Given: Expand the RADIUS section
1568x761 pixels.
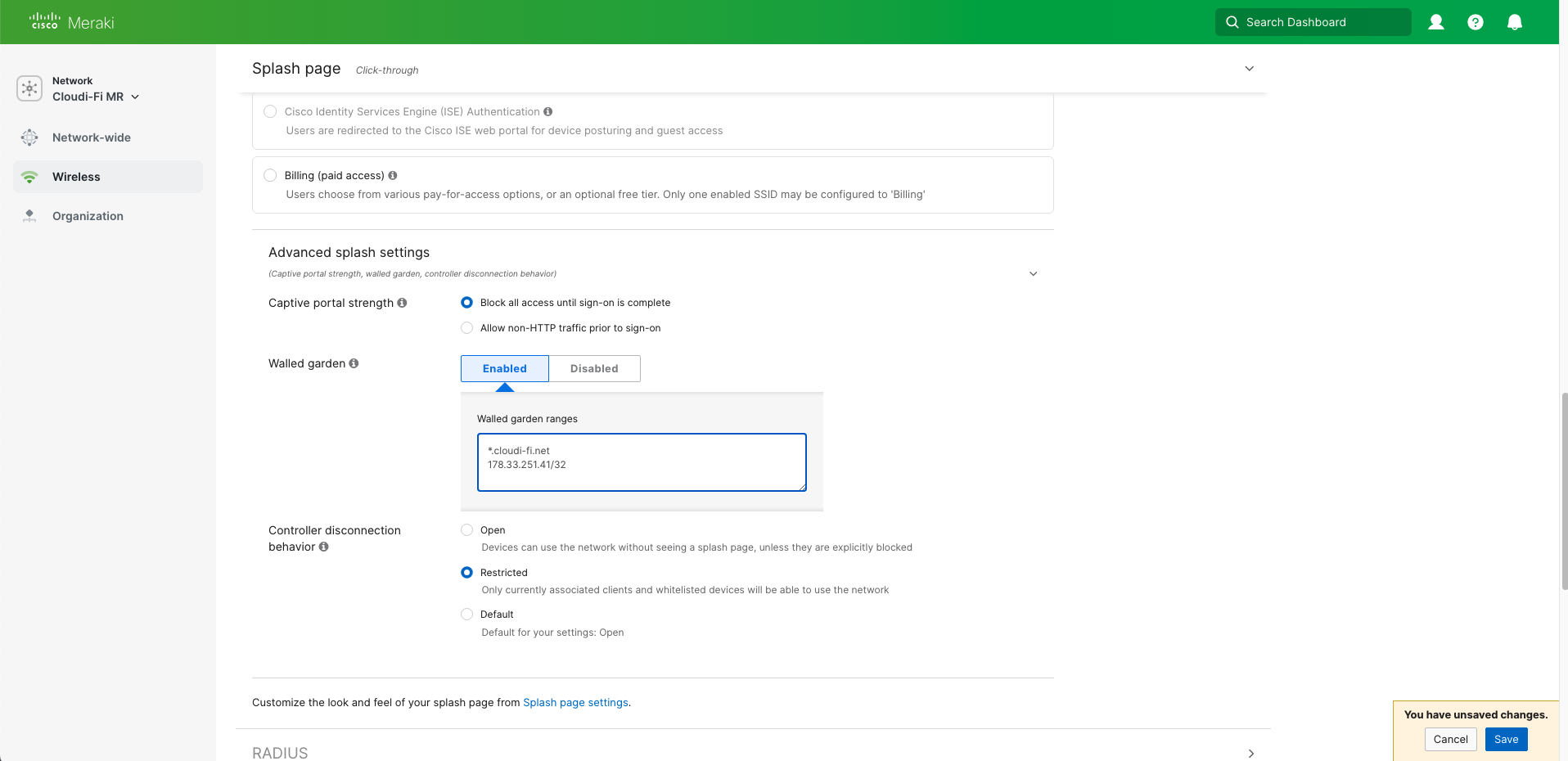Looking at the screenshot, I should click(1250, 753).
